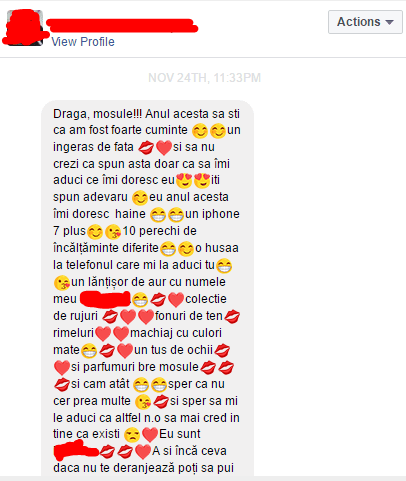Screen dimensions: 406x481
Task: Click the red heart before 'Eu sunt'
Action: [x=150, y=435]
